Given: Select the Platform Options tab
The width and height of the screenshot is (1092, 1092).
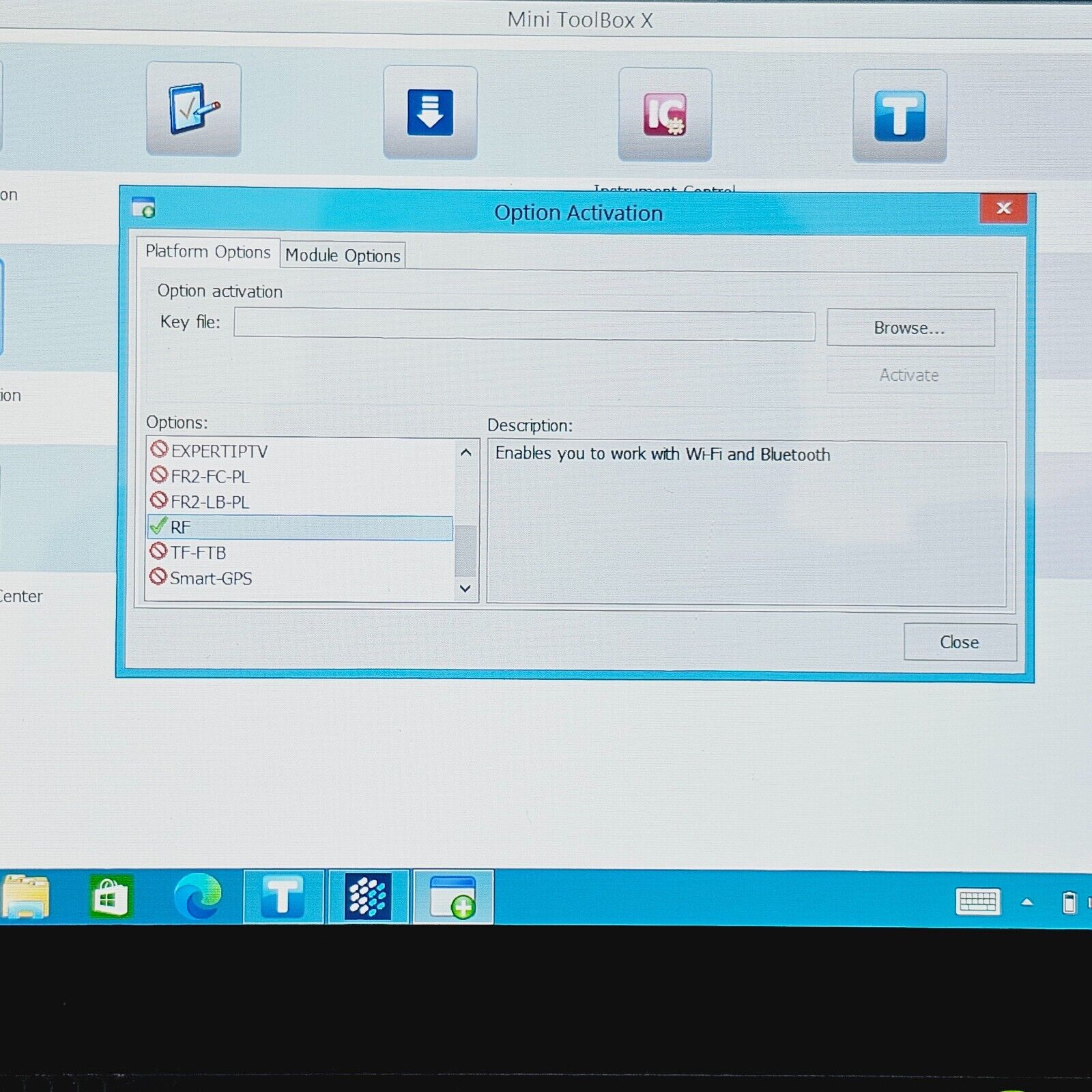Looking at the screenshot, I should tap(207, 252).
